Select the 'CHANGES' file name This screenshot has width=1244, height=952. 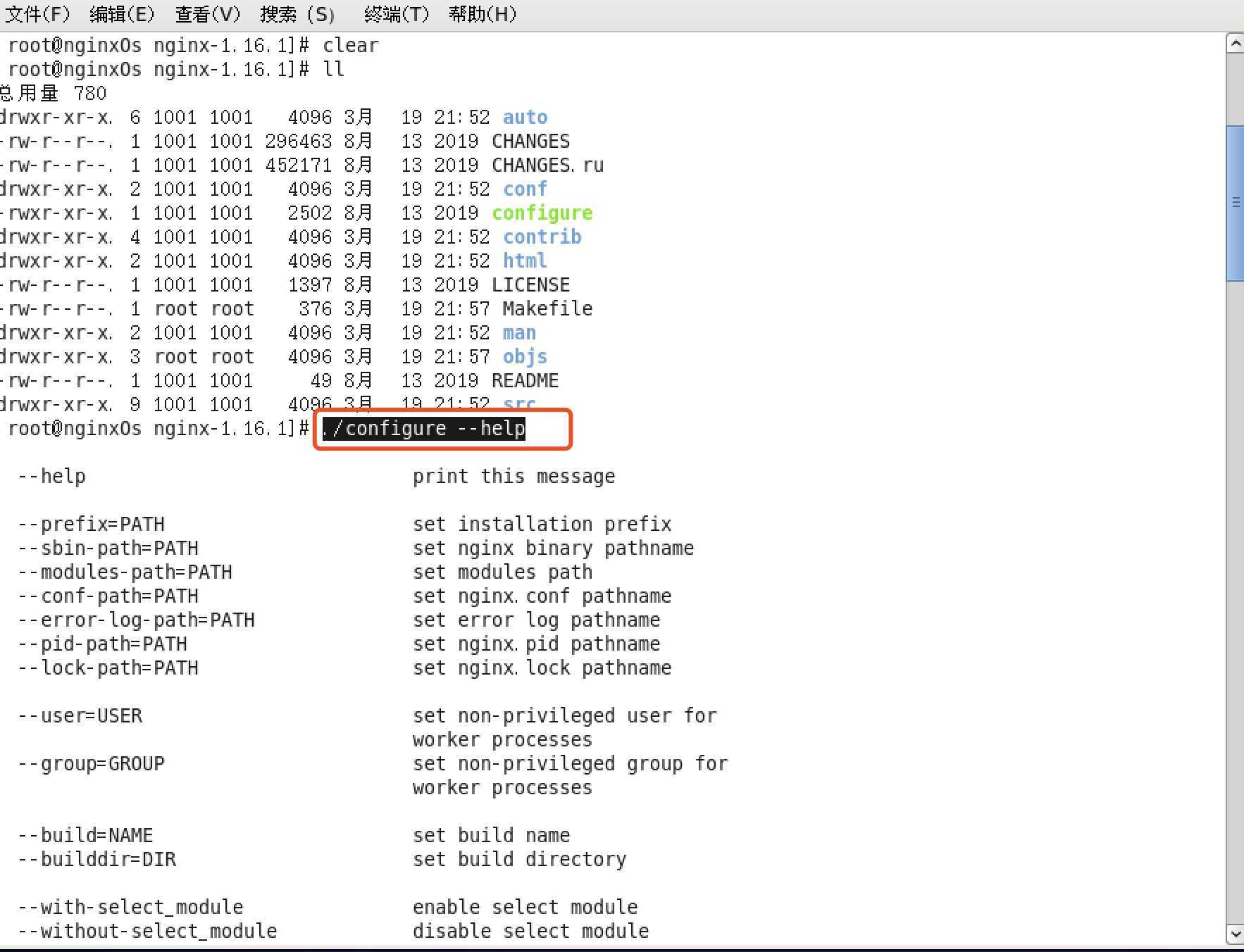531,142
